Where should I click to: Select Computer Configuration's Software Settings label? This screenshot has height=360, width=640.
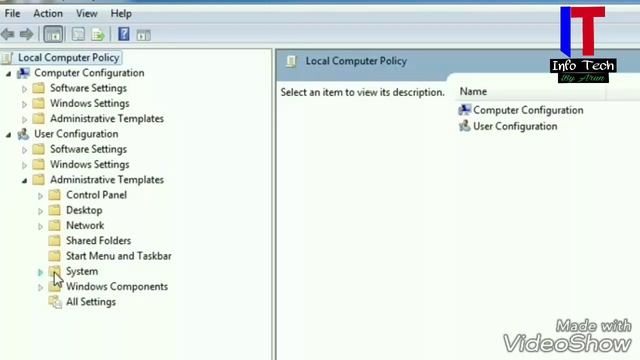tap(88, 88)
